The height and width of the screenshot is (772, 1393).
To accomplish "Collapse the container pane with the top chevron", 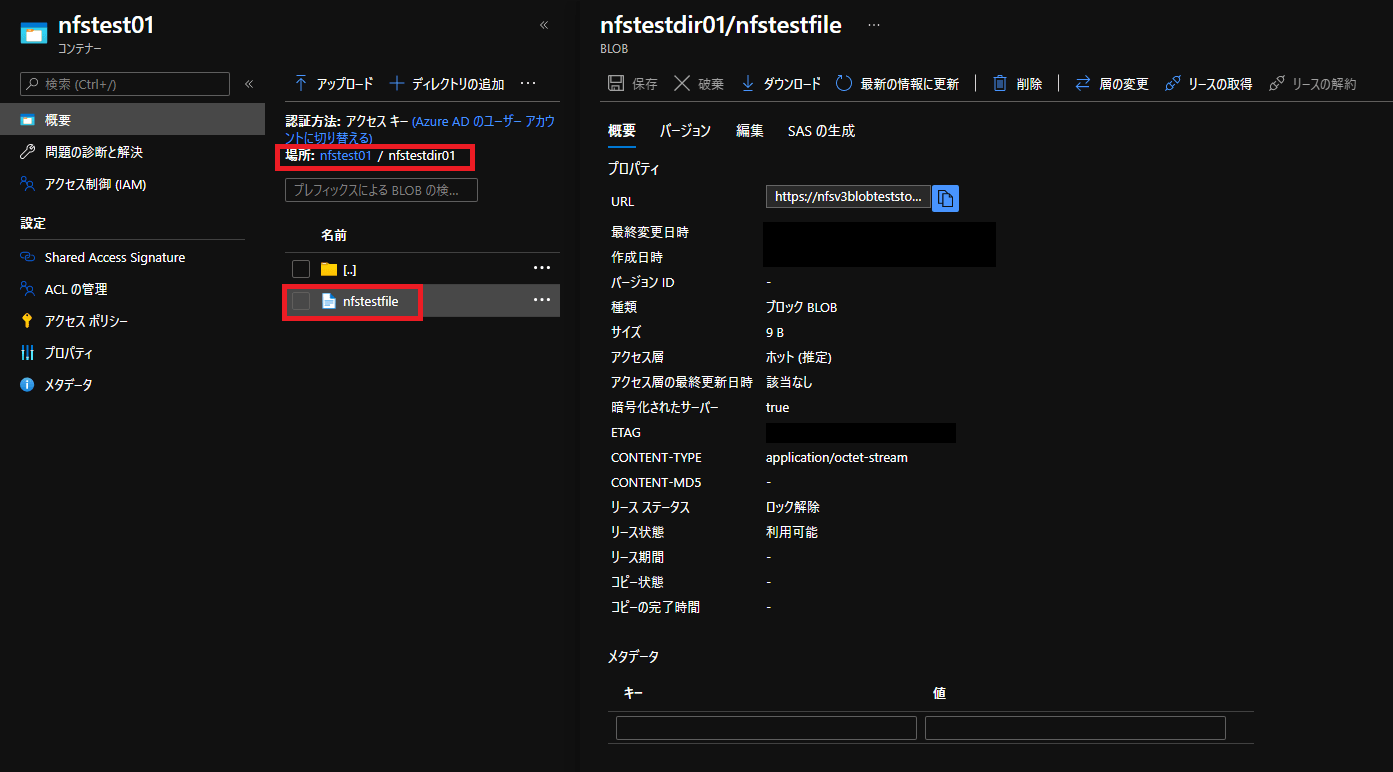I will [544, 25].
